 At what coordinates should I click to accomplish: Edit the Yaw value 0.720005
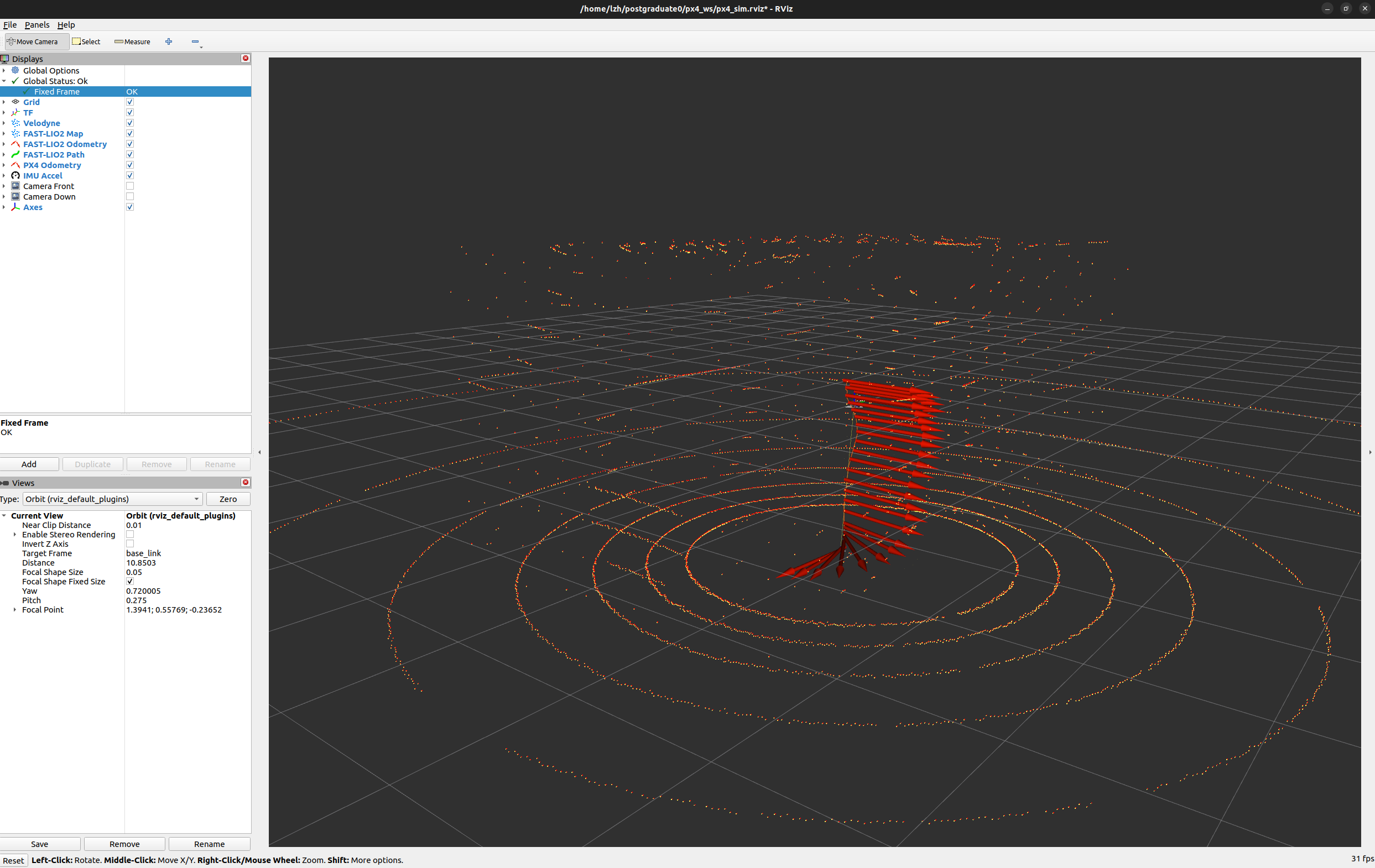[187, 590]
